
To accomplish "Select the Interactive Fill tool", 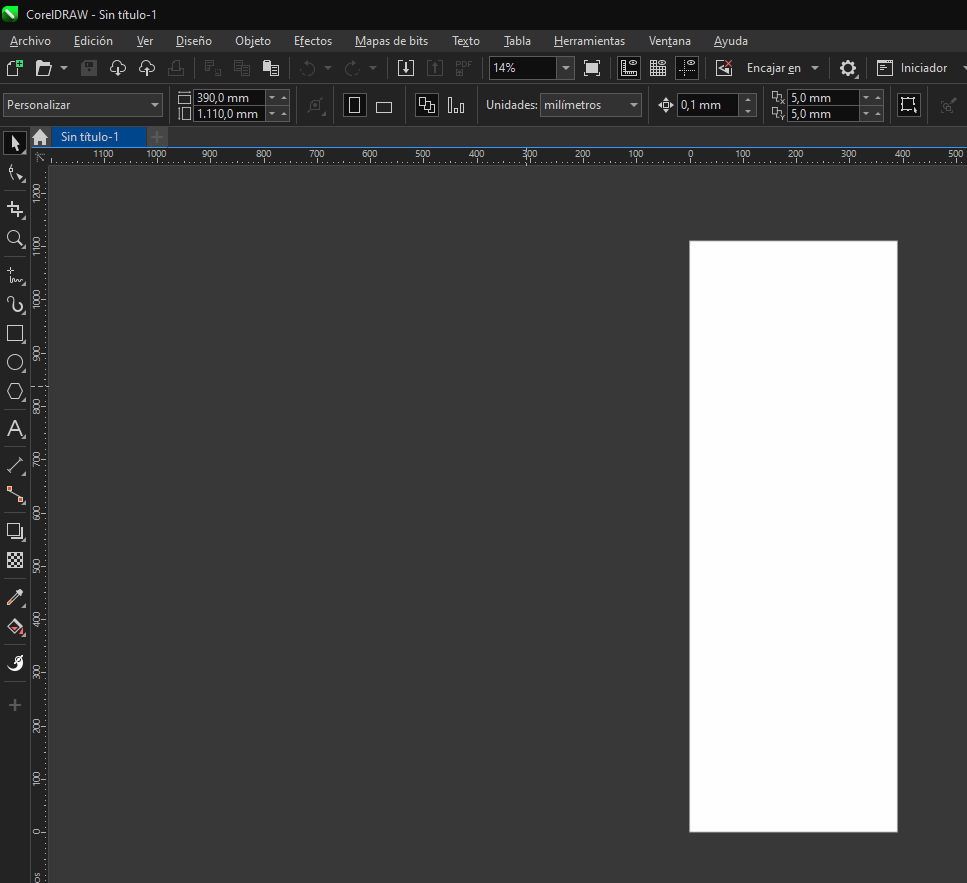I will pyautogui.click(x=15, y=628).
